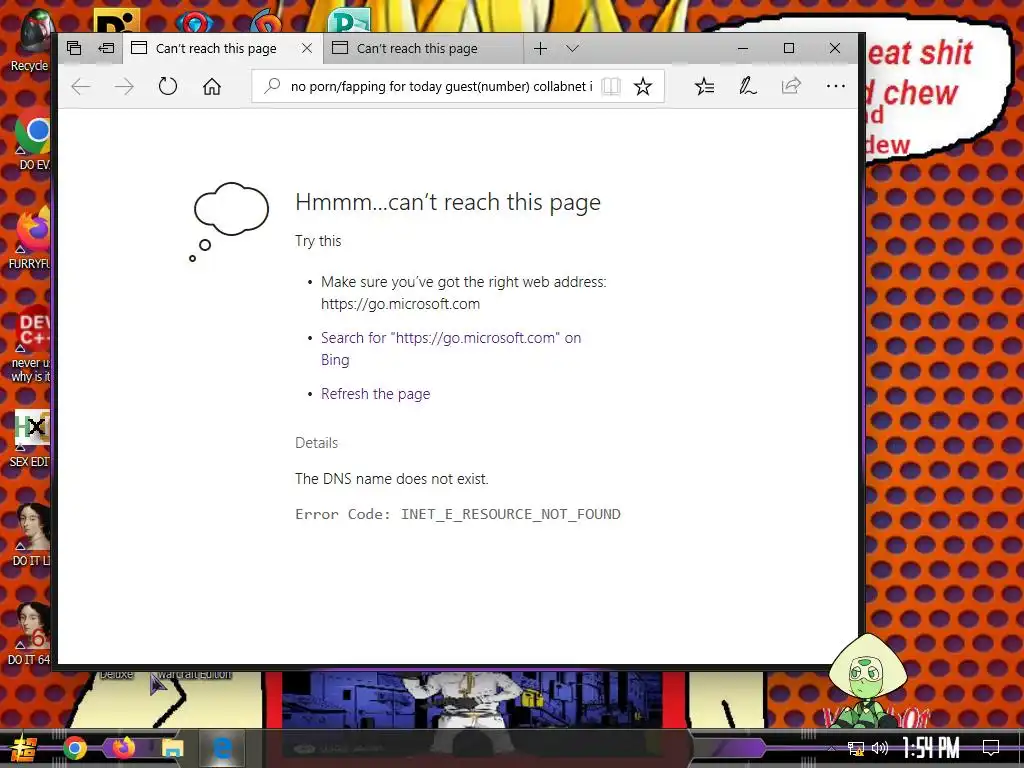Open the Action Center notifications
The height and width of the screenshot is (768, 1024).
991,748
